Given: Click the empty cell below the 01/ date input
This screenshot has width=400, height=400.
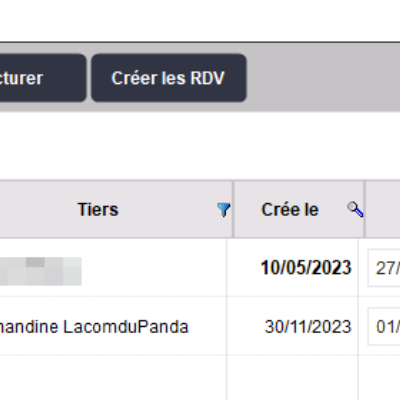Looking at the screenshot, I should pyautogui.click(x=380, y=378).
